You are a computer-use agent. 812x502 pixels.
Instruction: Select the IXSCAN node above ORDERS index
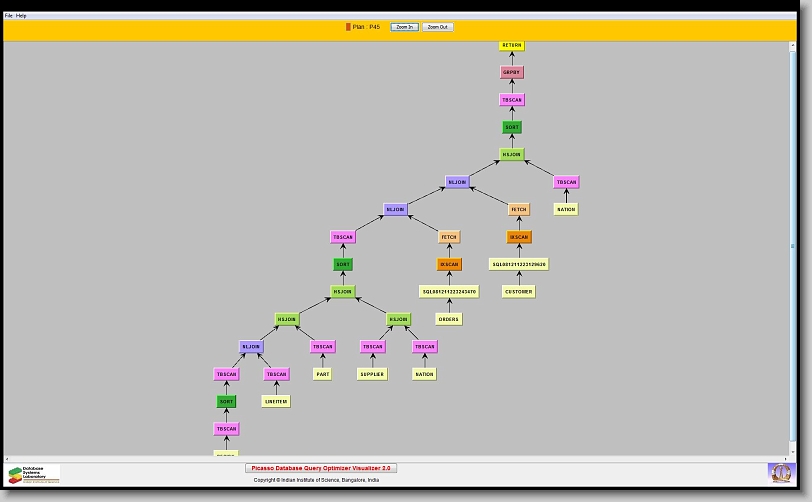(x=449, y=265)
